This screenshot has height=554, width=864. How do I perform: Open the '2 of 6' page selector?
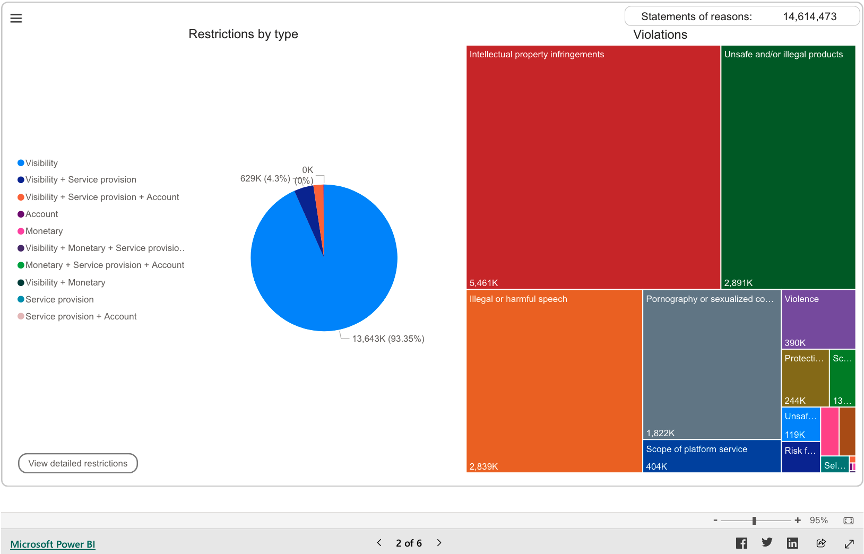(x=408, y=543)
